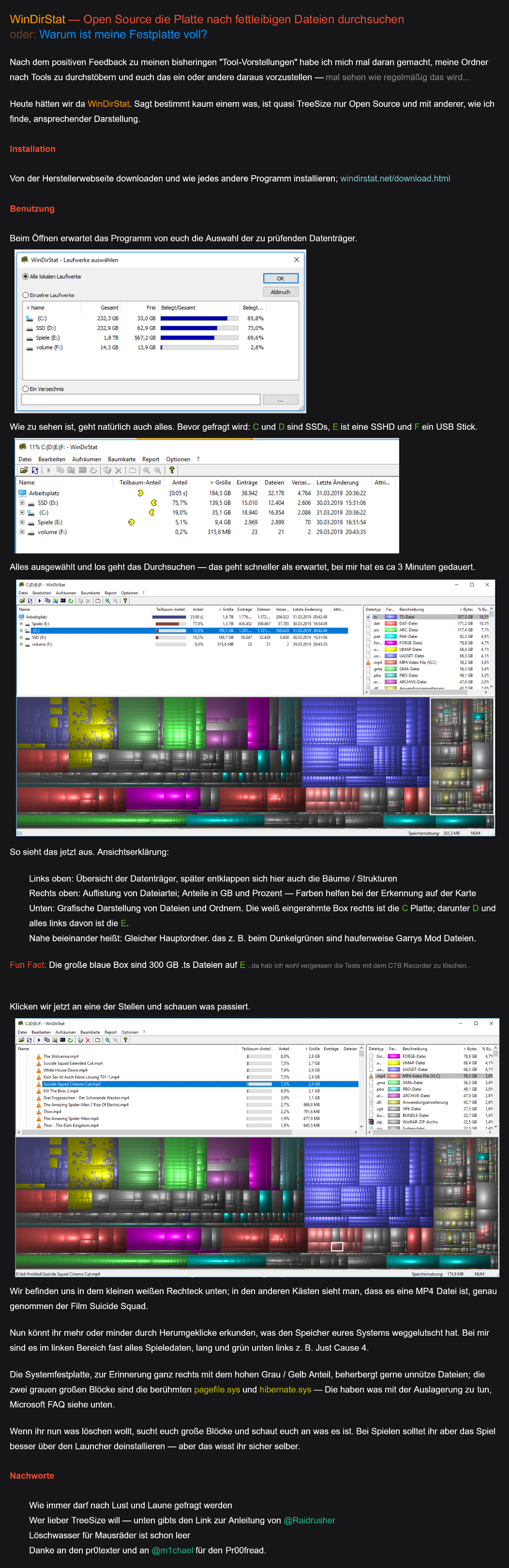Click the ... browse button beside the directory field
This screenshot has height=1568, width=509.
click(x=280, y=400)
